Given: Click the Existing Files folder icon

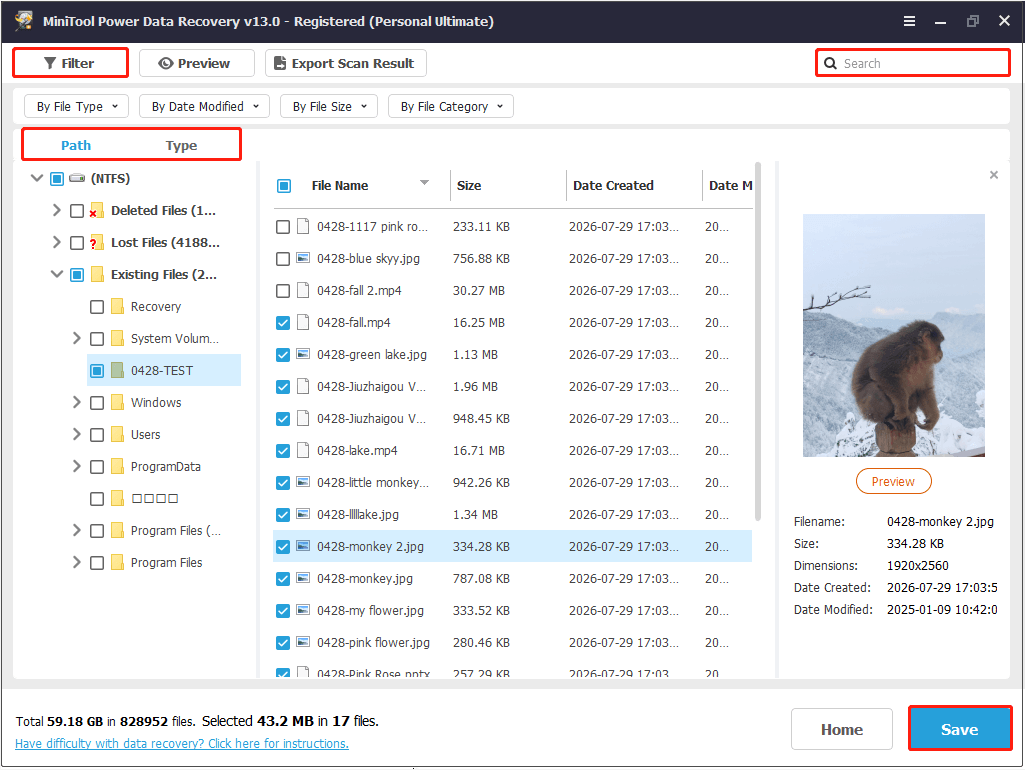Looking at the screenshot, I should 97,275.
